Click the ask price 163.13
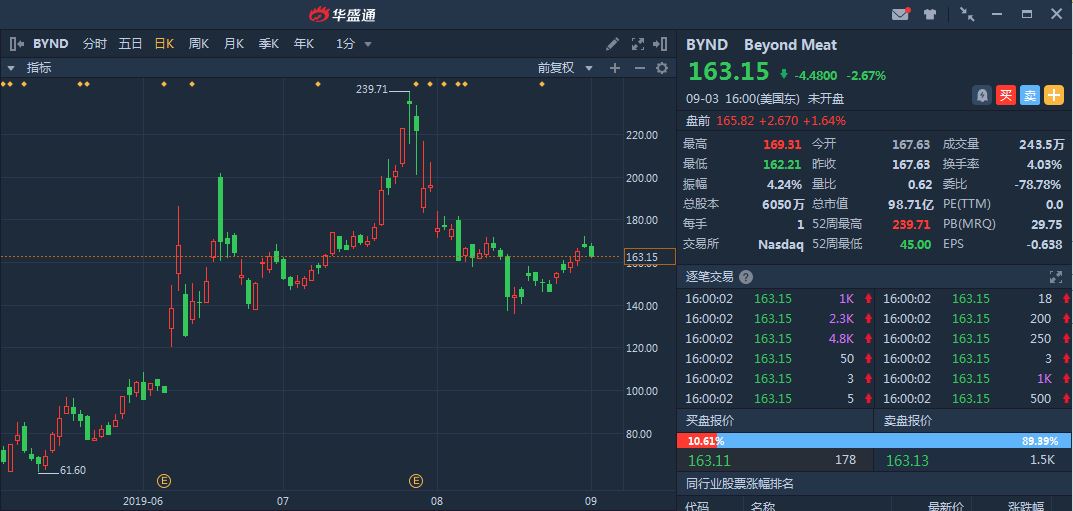The height and width of the screenshot is (511, 1073). [x=907, y=460]
